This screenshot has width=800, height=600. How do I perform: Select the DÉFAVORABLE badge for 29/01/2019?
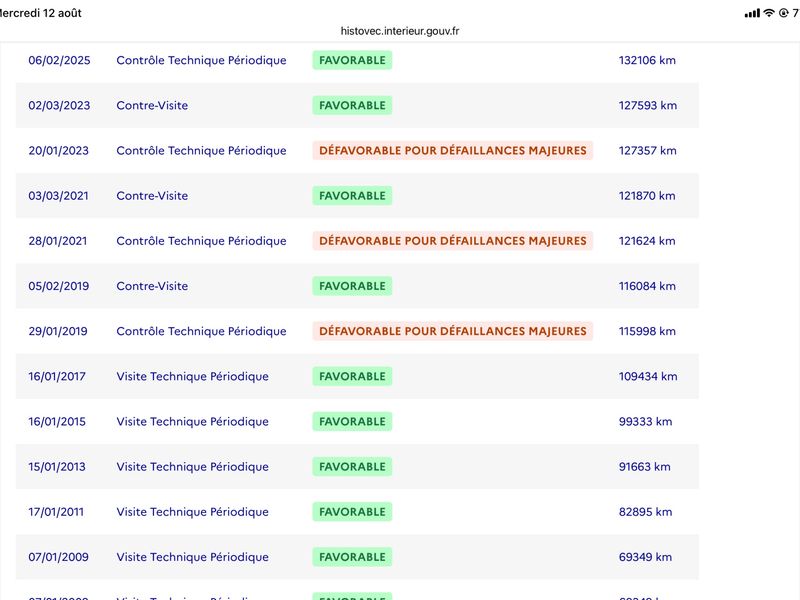453,331
